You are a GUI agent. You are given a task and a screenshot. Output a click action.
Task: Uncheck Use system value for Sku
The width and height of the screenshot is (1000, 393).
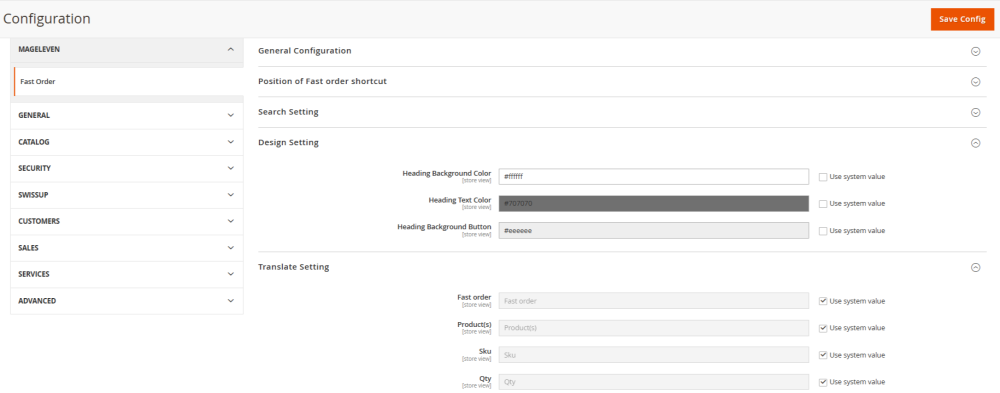pos(823,355)
